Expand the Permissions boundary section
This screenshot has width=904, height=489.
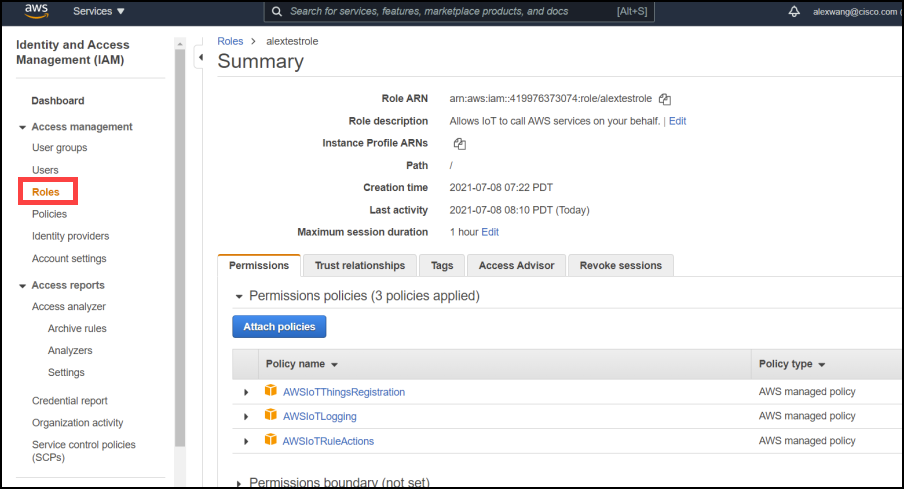click(239, 483)
